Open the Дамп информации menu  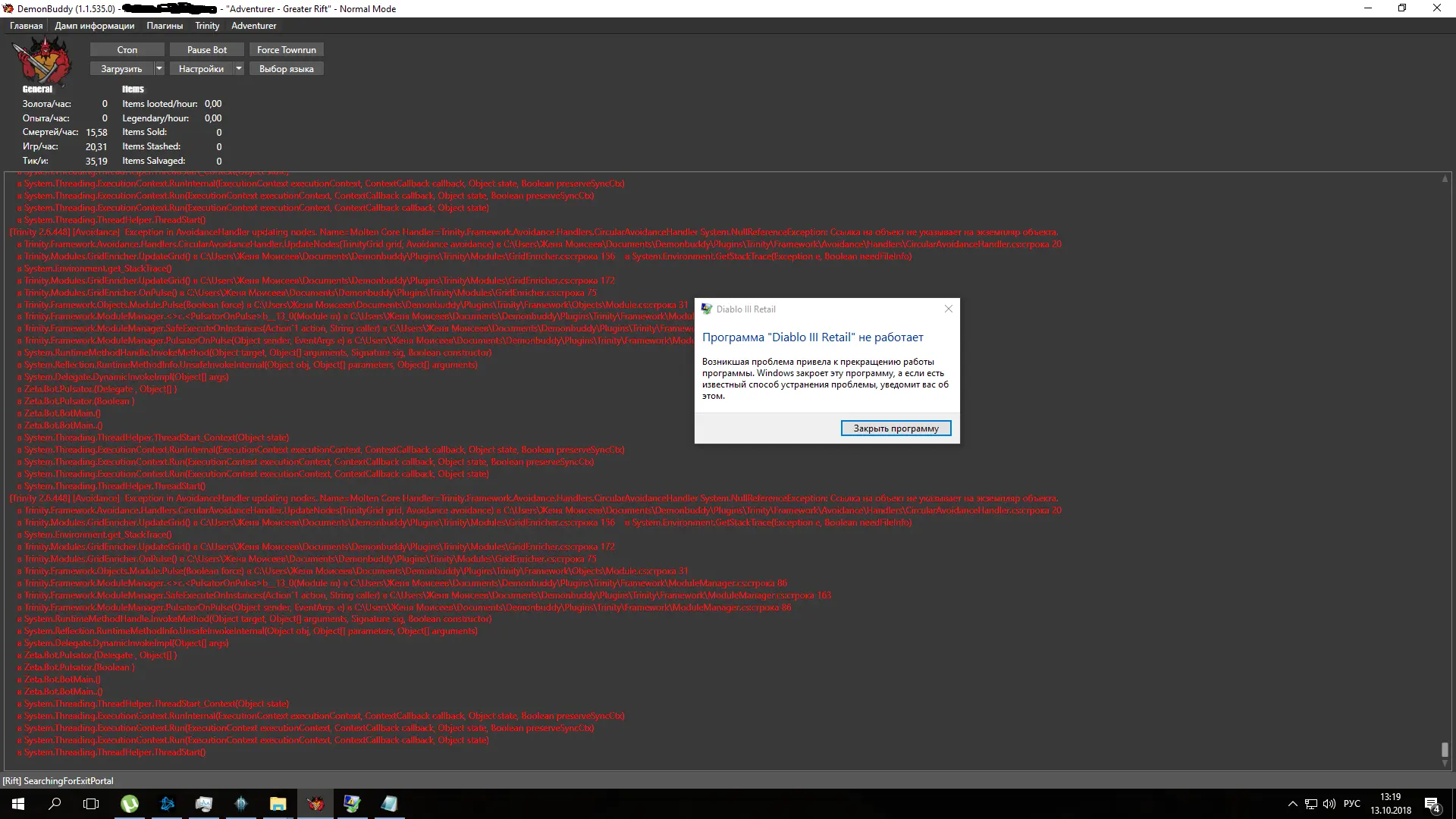point(94,26)
